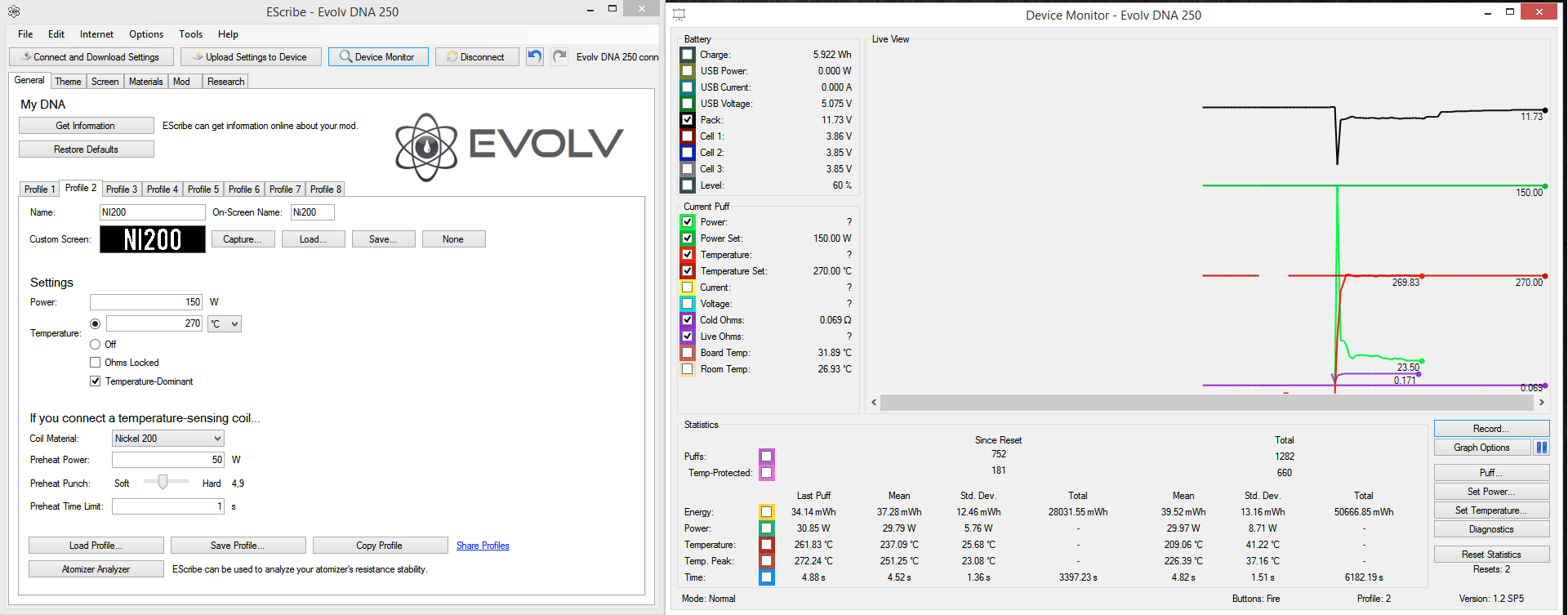
Task: Uncheck the Temperature-Dominant option
Action: tap(96, 381)
